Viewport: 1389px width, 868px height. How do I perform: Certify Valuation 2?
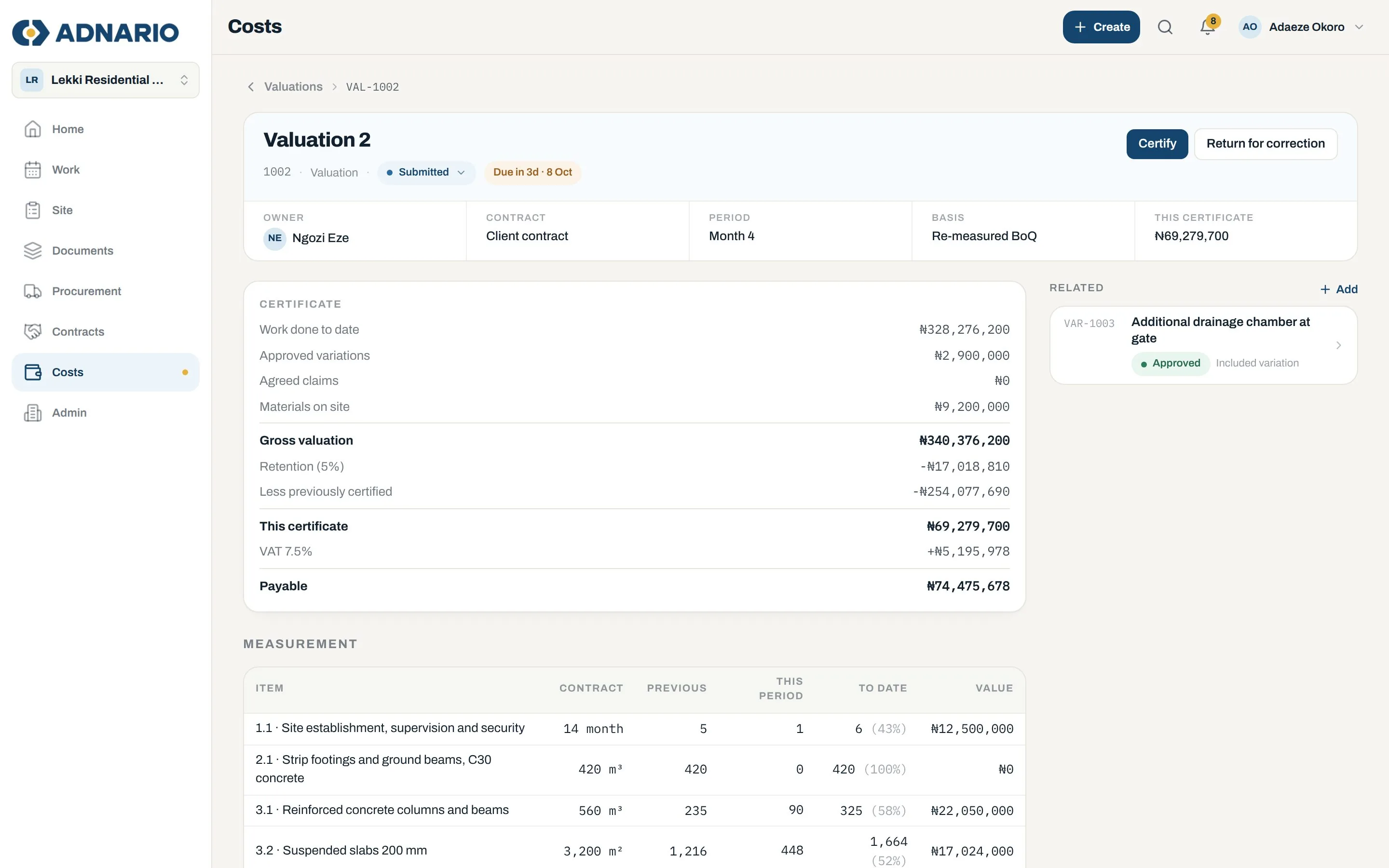click(x=1157, y=144)
